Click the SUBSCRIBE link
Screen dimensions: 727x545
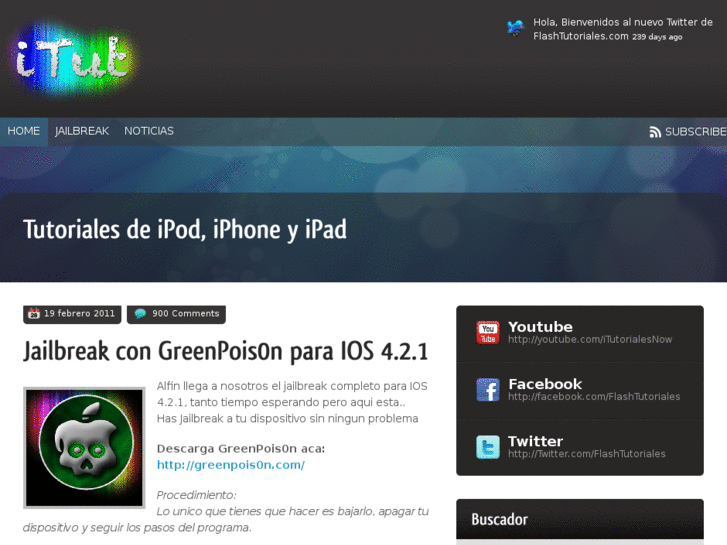(x=695, y=132)
